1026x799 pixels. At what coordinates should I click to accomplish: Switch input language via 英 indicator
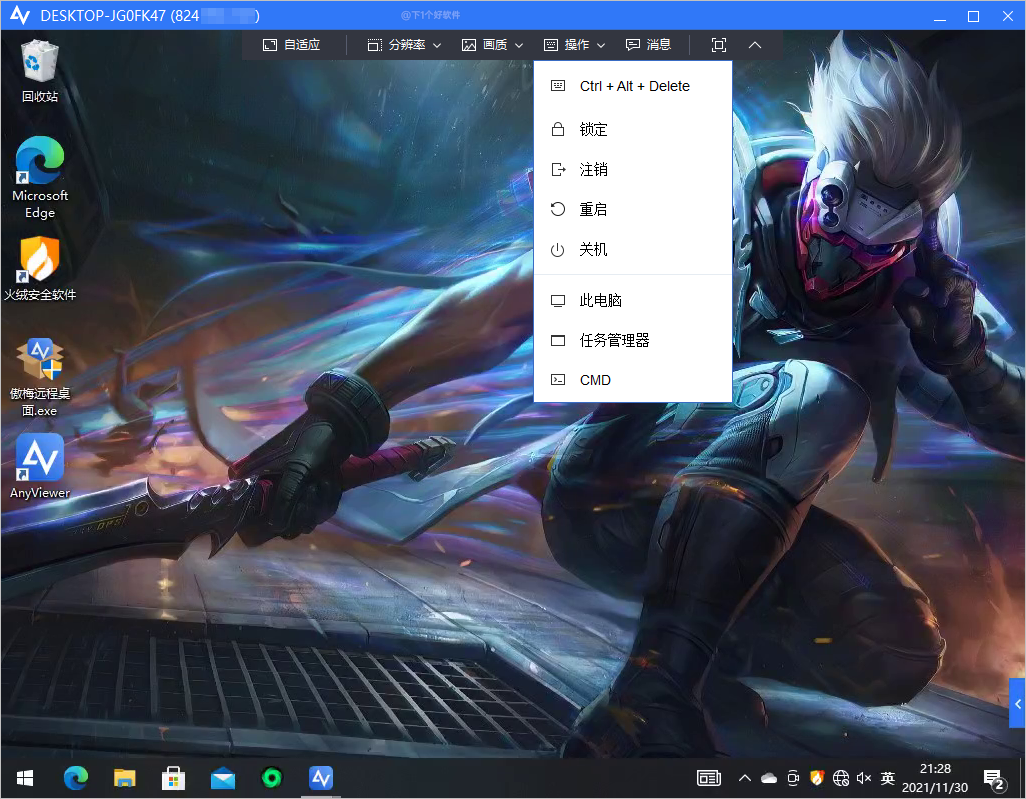[x=887, y=778]
